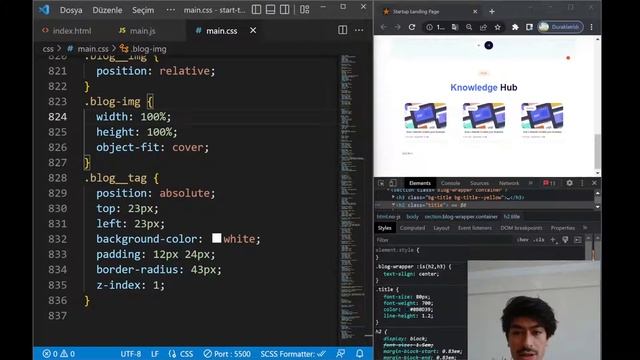Screen dimensions: 640x360
Task: Toggle secondary side bar layout icon
Action: [x=284, y=9]
